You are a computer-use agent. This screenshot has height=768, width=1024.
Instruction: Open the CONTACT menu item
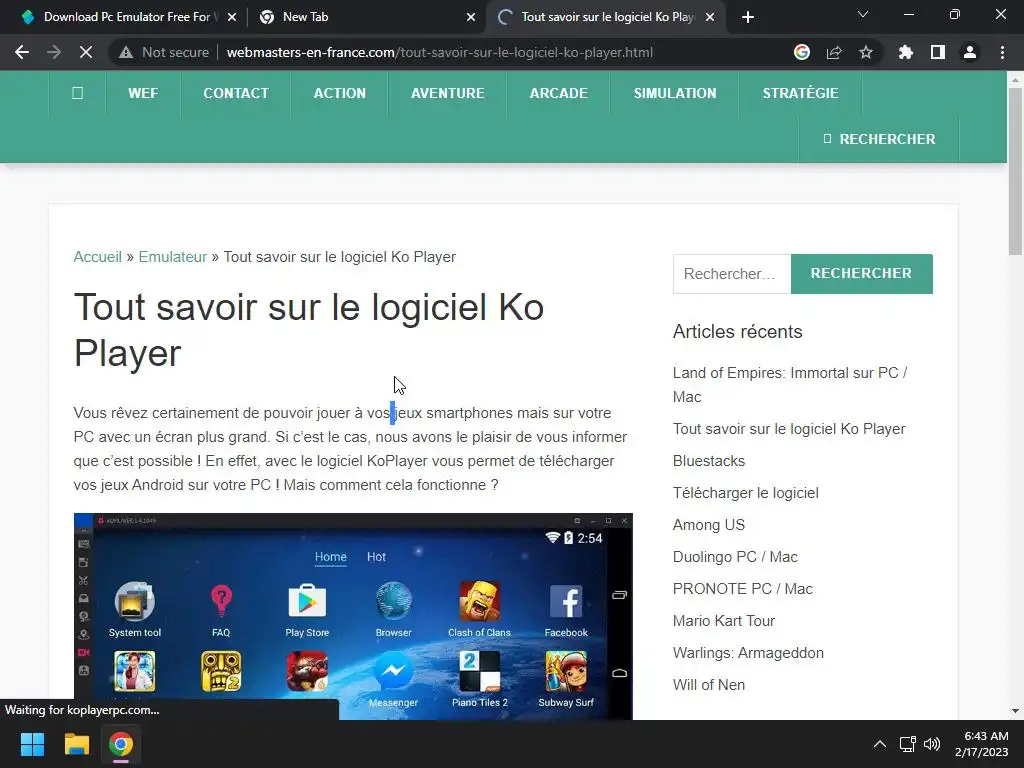click(x=236, y=93)
